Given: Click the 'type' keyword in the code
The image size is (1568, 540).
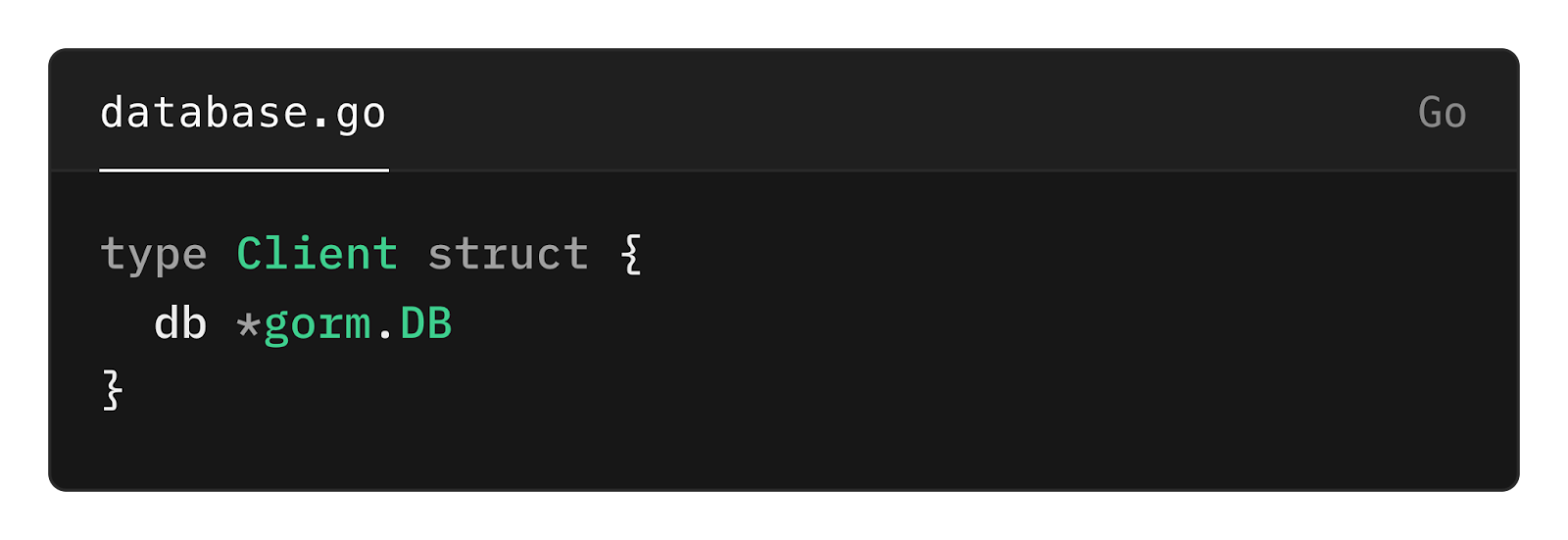Looking at the screenshot, I should (154, 255).
